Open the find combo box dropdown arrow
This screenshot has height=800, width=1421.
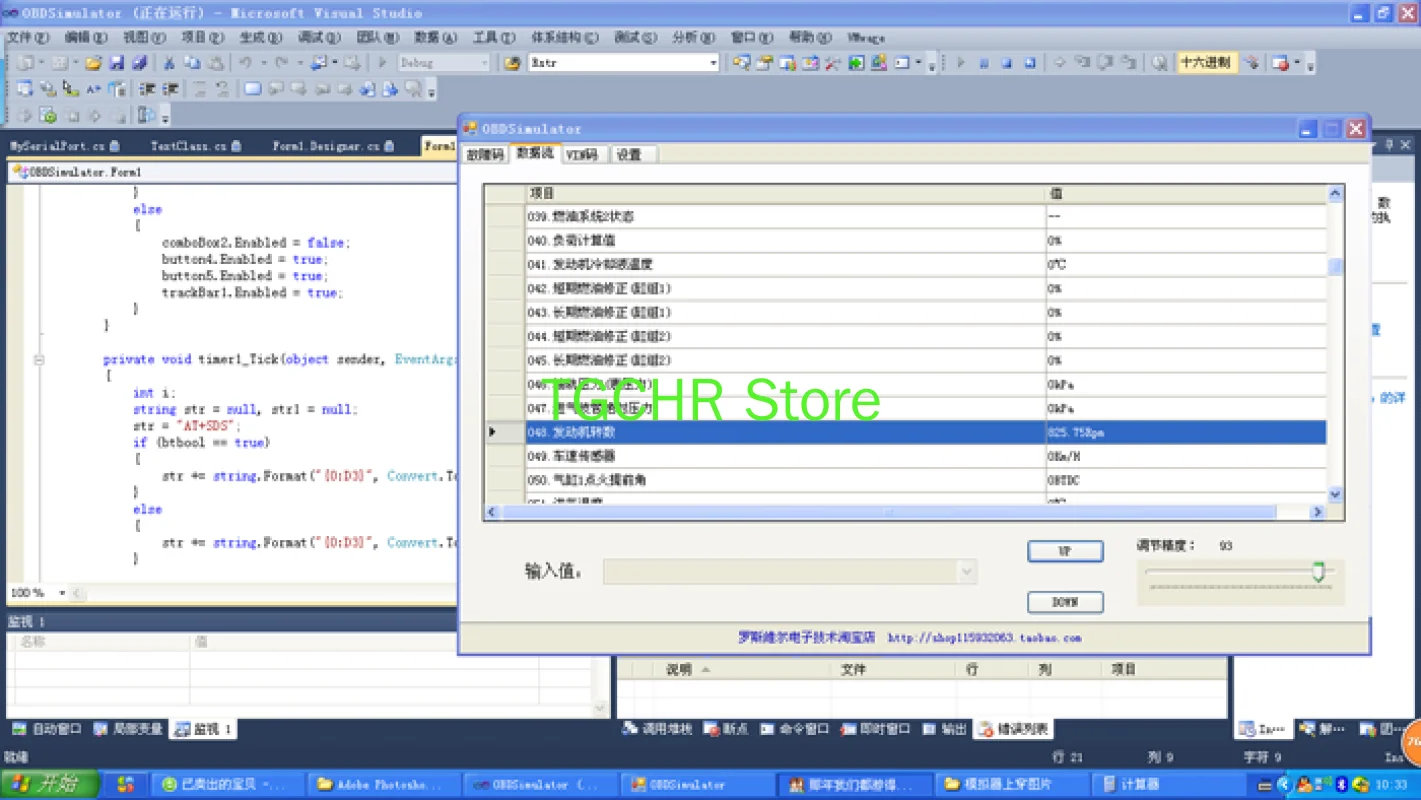[x=713, y=63]
